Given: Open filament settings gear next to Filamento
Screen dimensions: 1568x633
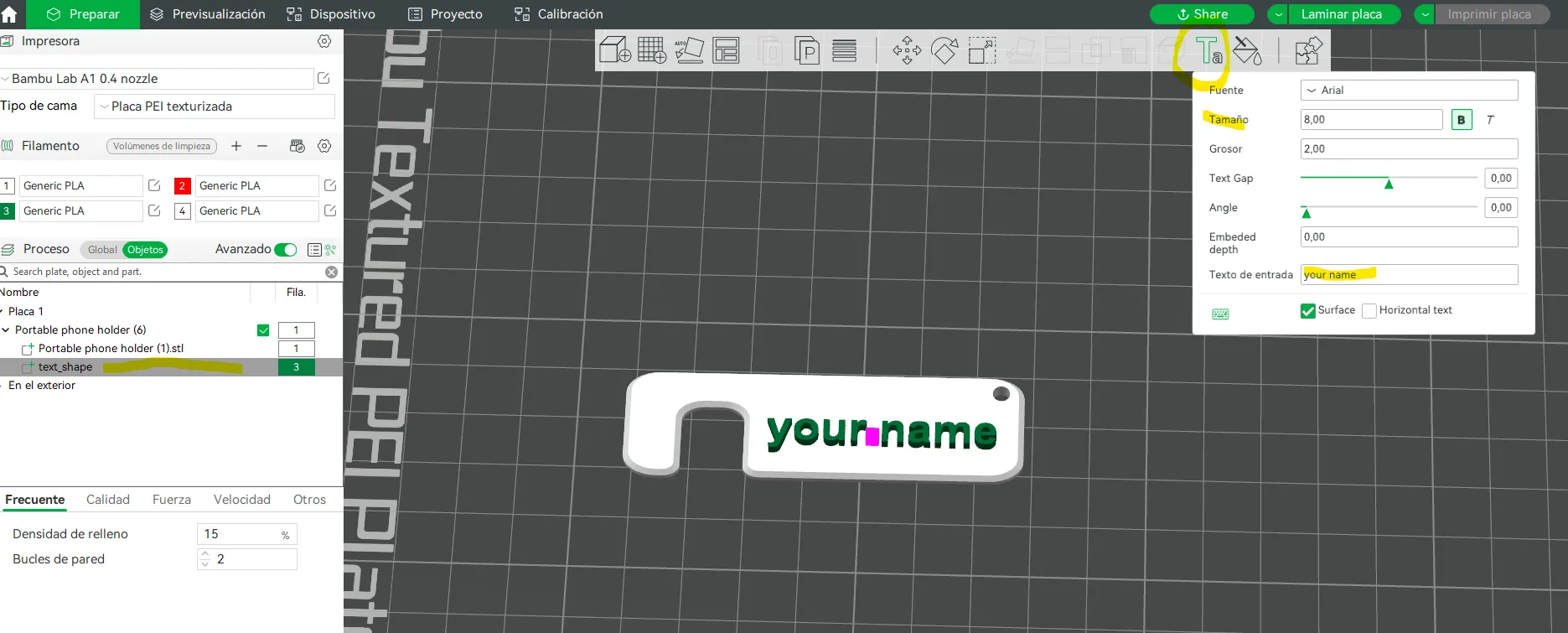Looking at the screenshot, I should (x=324, y=146).
